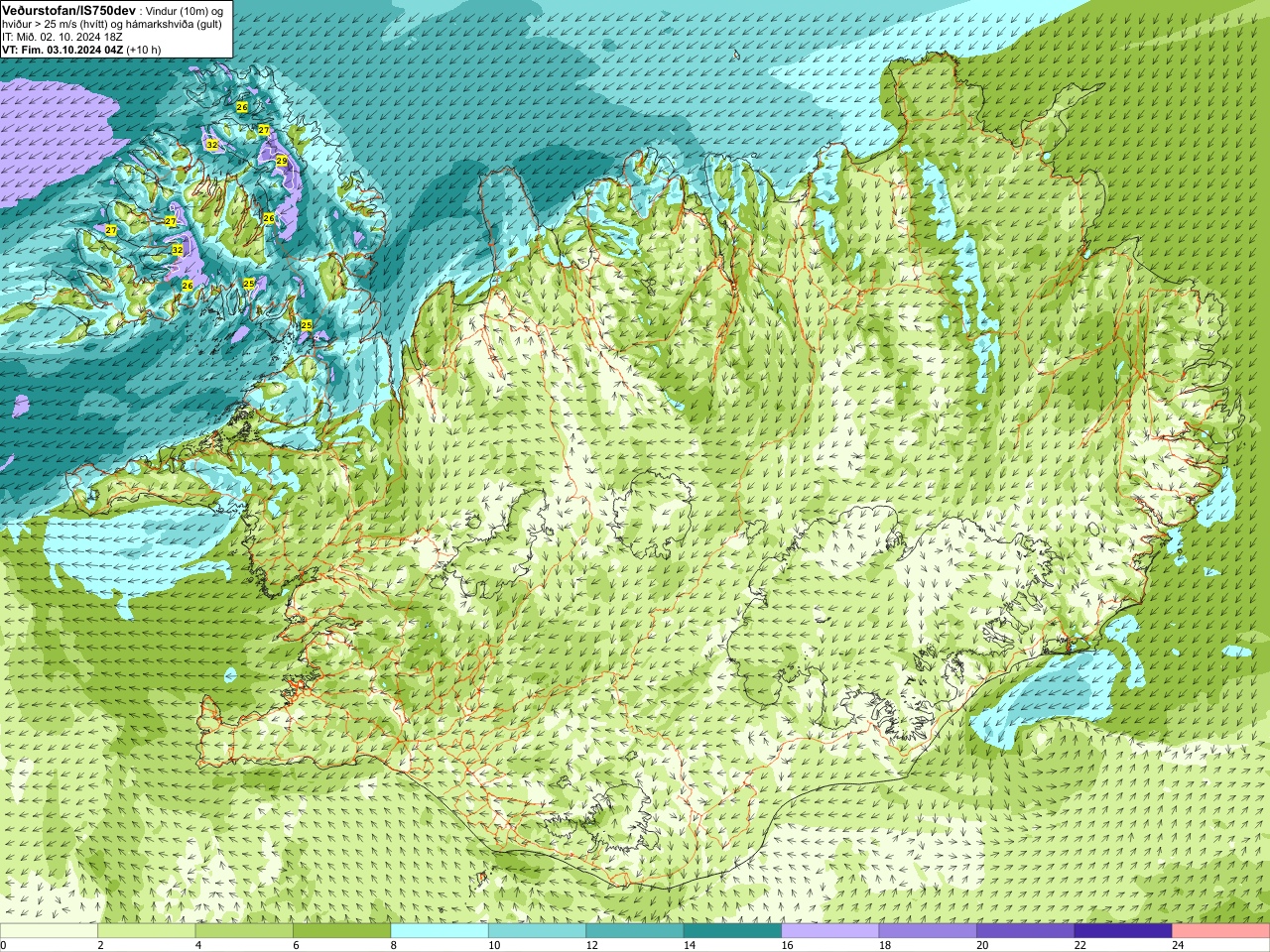Click the teal 12–14 m/s legend swatch

click(634, 931)
